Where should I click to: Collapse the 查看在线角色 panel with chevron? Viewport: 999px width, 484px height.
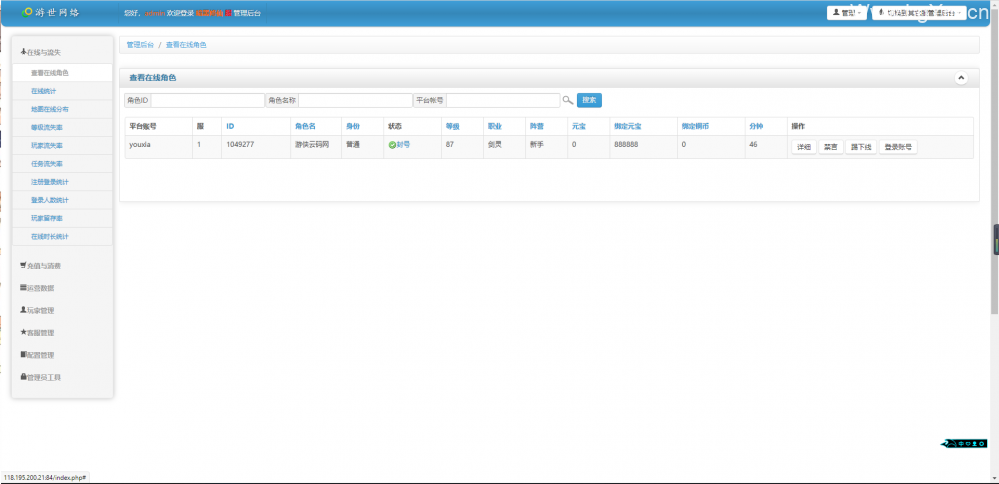point(961,78)
